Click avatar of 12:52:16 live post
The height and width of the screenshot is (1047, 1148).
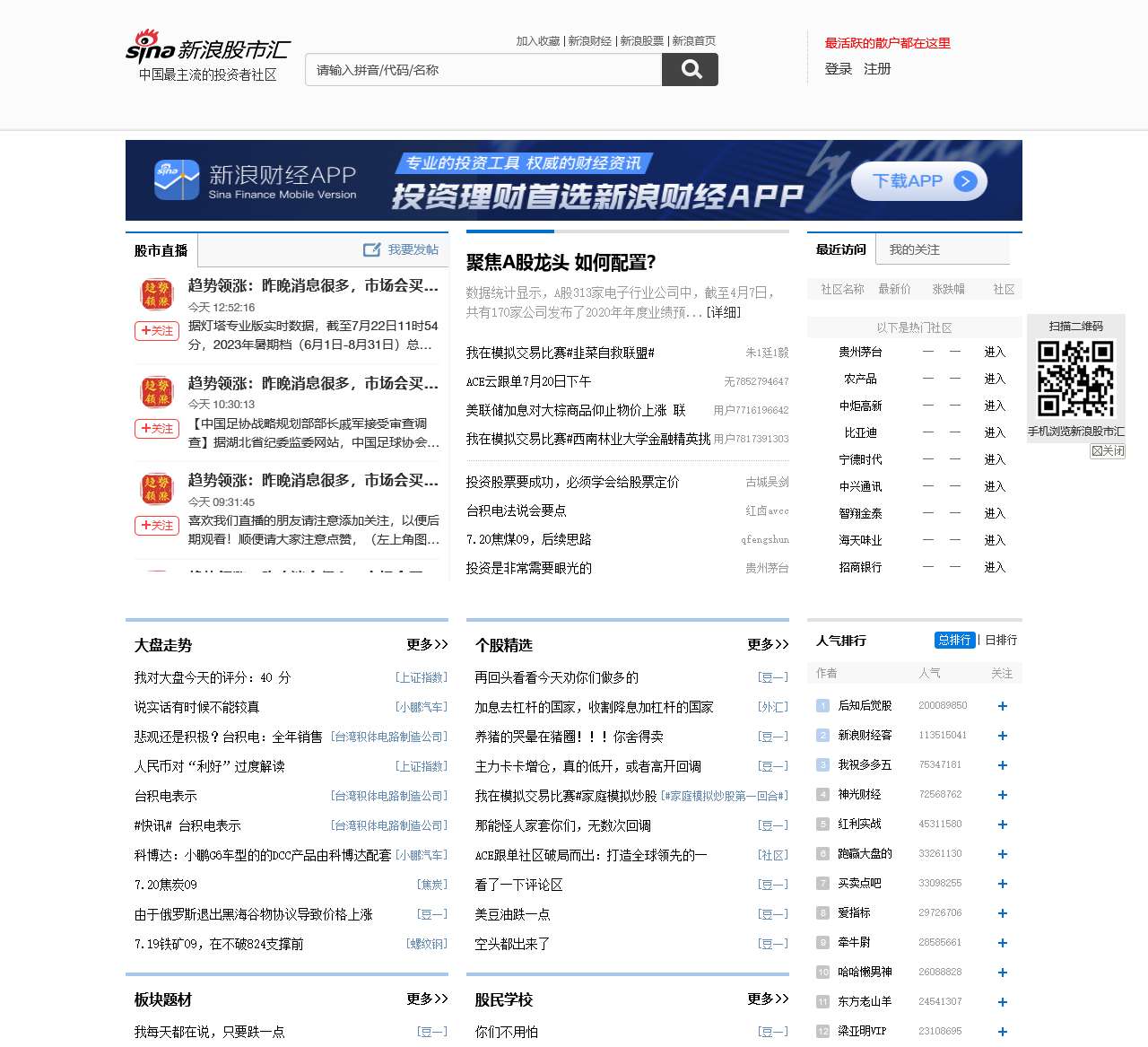157,294
